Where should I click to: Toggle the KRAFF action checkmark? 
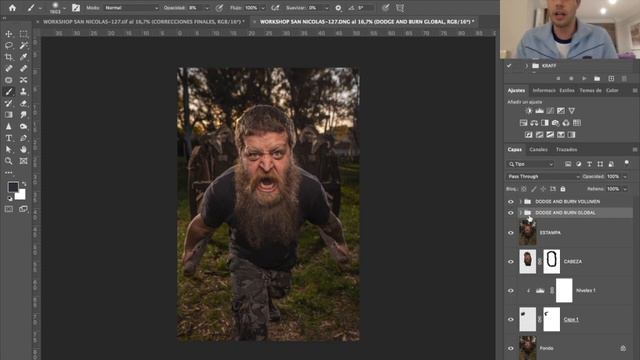point(509,66)
